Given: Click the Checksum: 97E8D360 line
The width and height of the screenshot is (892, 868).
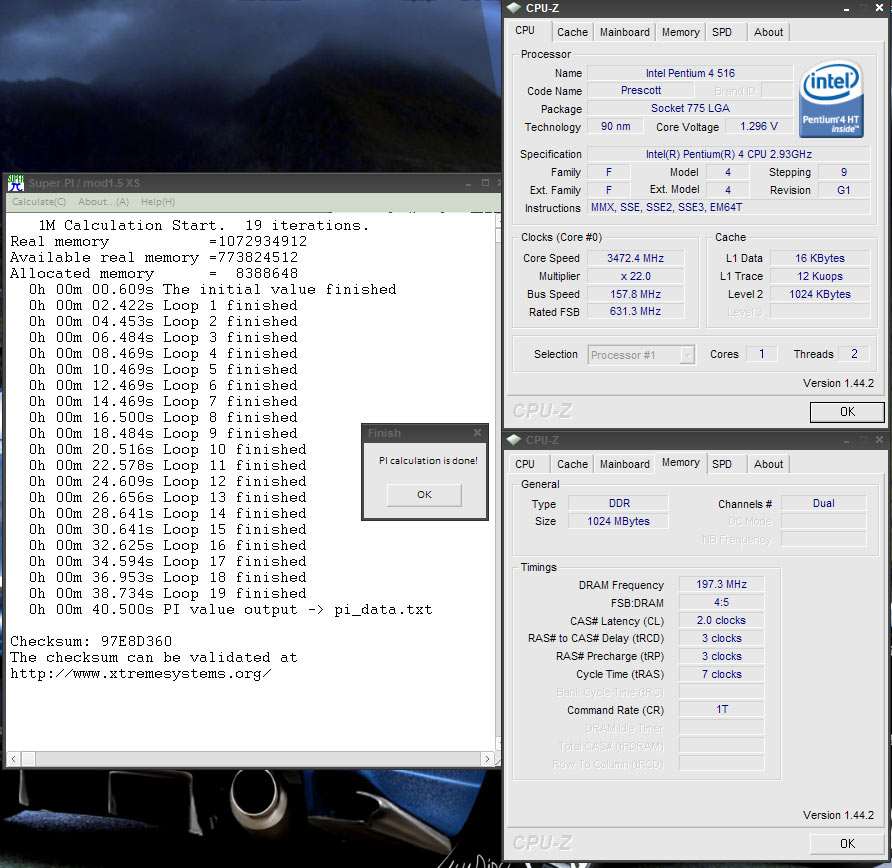Looking at the screenshot, I should tap(91, 642).
